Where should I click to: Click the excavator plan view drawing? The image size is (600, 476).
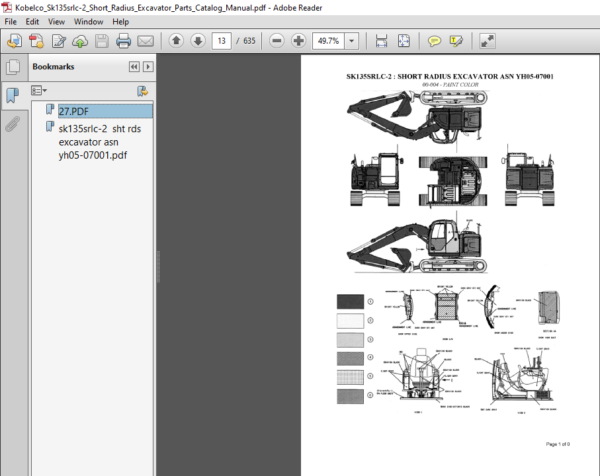453,181
